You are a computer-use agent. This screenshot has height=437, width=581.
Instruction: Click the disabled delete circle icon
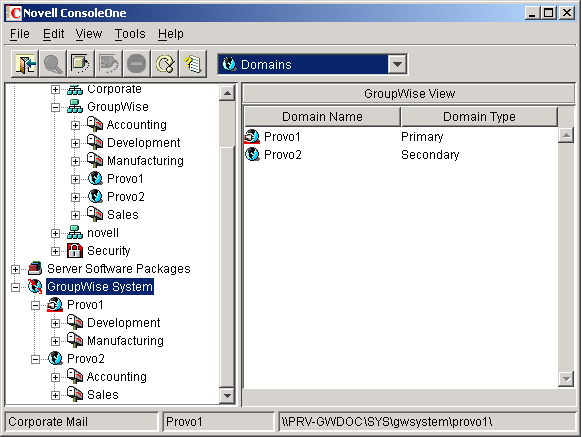[136, 64]
